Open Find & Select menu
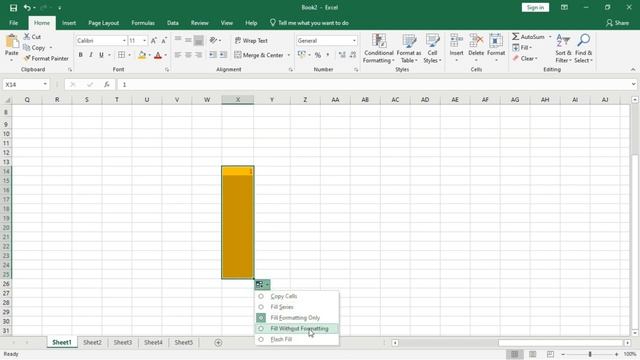640x360 pixels. click(583, 49)
